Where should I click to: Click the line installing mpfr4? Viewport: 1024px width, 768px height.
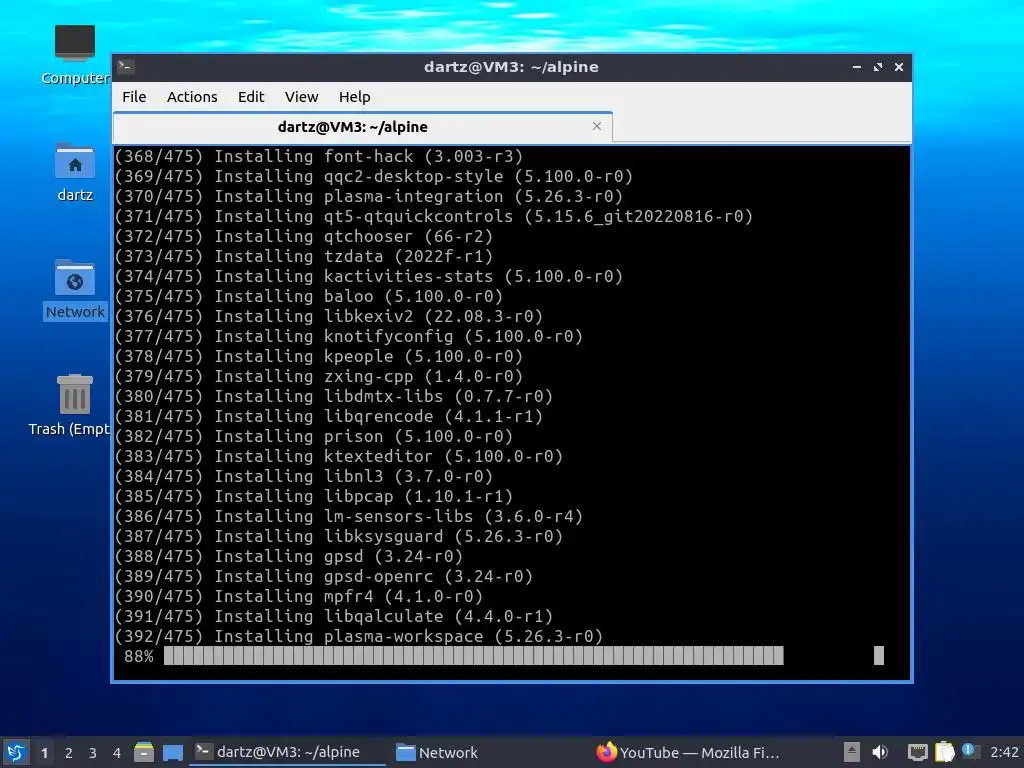click(298, 596)
